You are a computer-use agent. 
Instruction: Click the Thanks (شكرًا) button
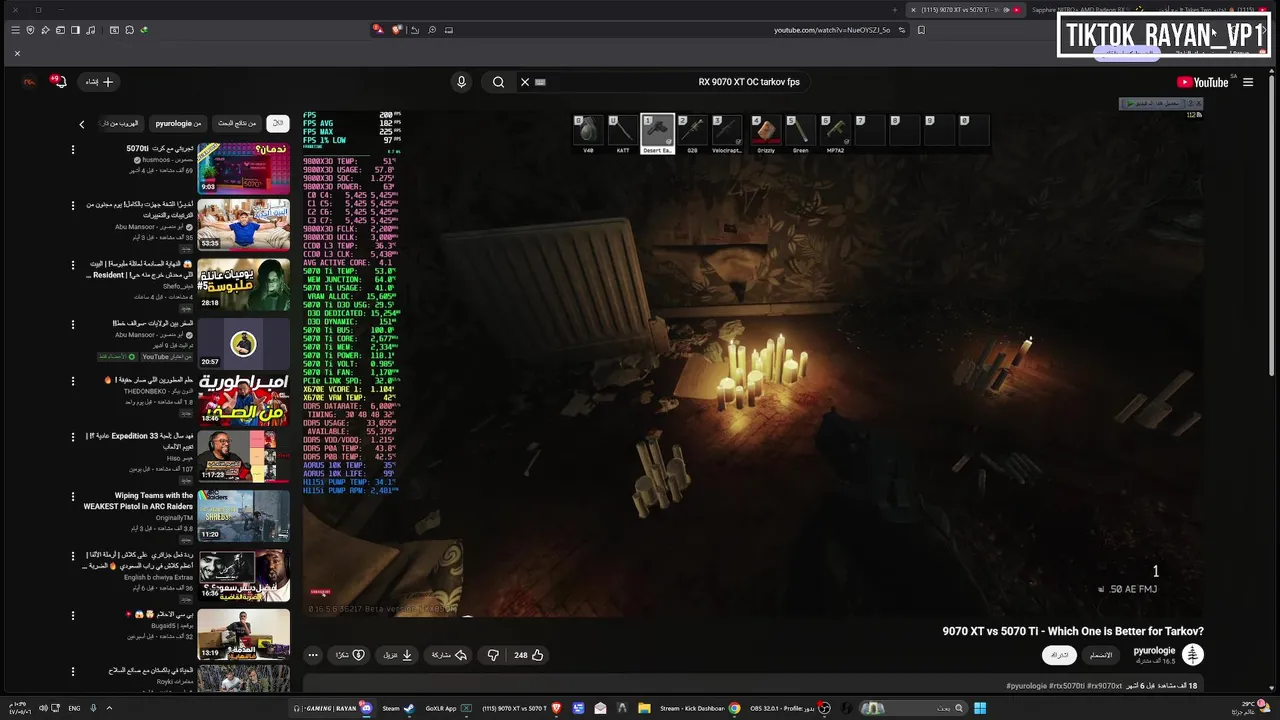click(350, 655)
